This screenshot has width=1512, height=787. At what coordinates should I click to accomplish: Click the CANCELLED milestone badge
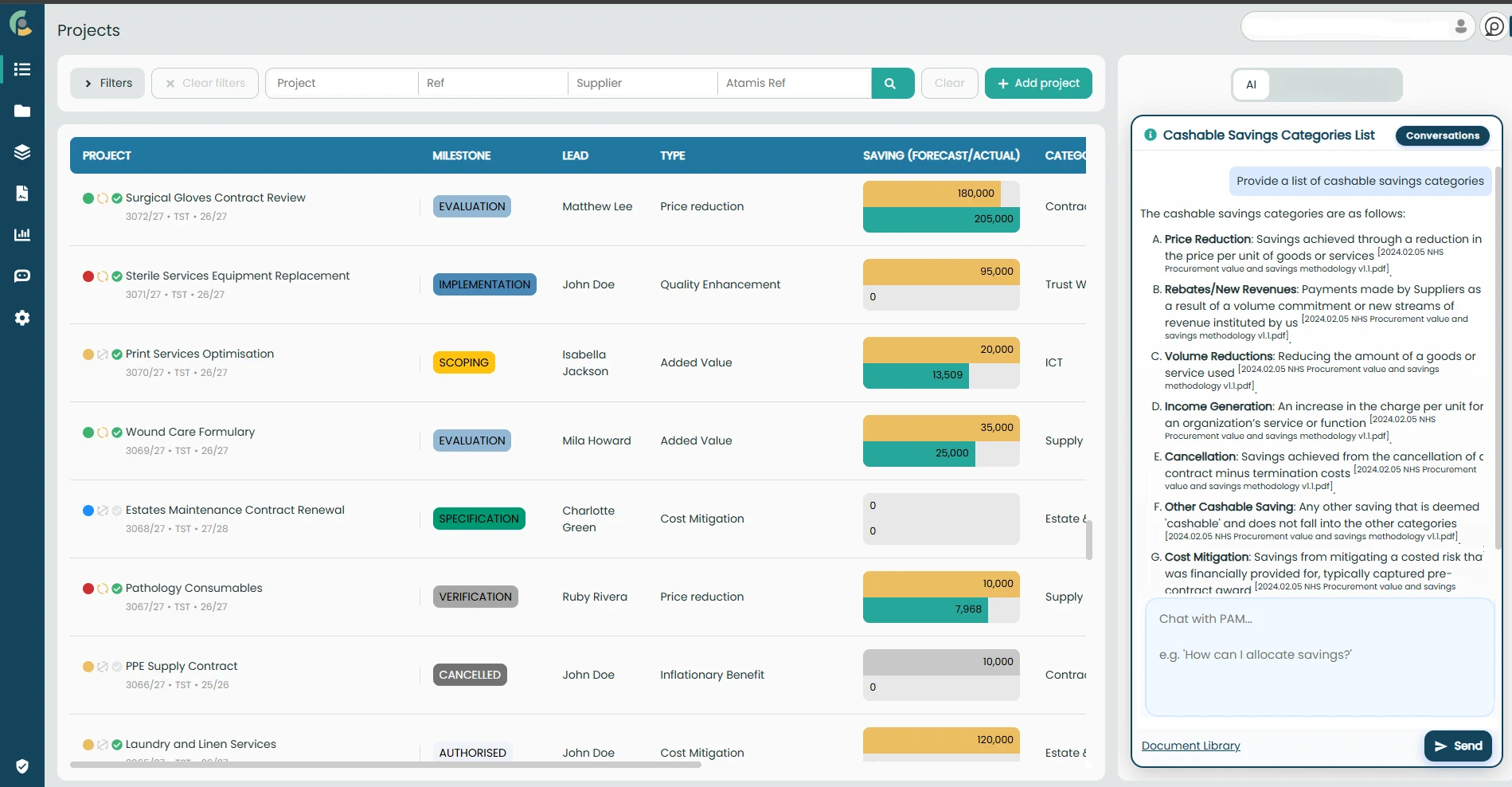coord(470,675)
